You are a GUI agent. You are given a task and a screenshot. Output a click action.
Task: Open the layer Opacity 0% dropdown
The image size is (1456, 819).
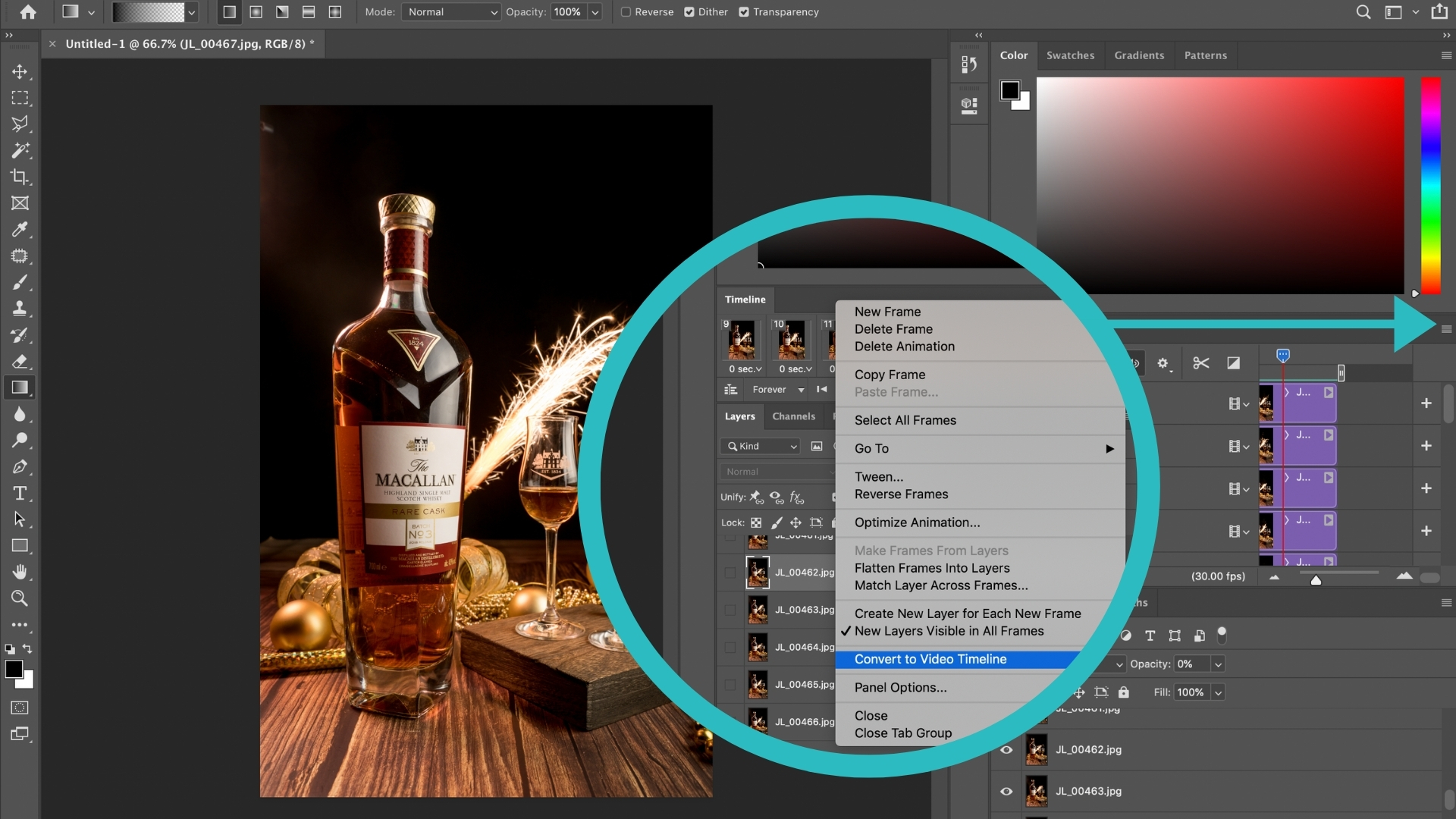(x=1218, y=664)
